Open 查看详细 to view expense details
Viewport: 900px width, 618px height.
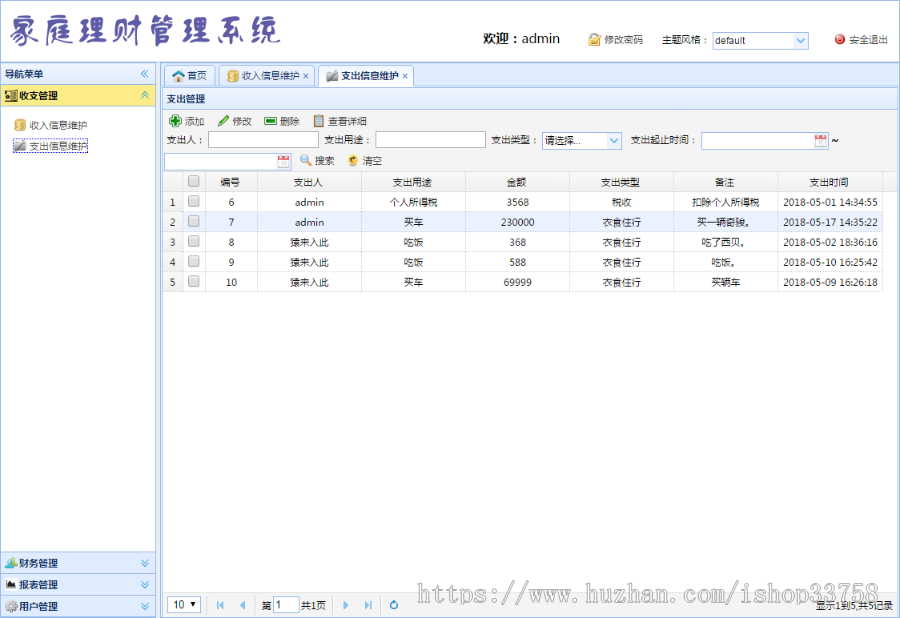click(x=317, y=122)
